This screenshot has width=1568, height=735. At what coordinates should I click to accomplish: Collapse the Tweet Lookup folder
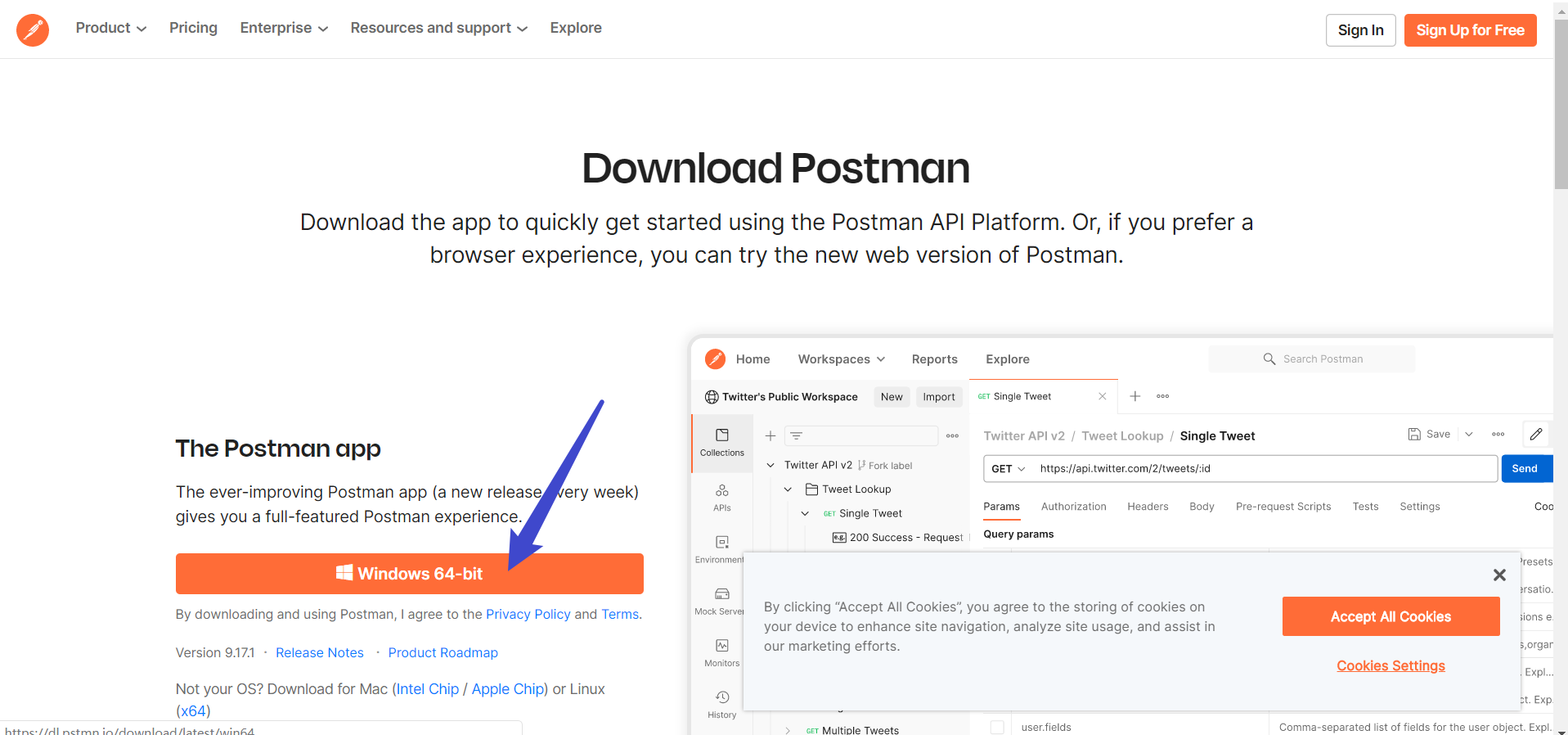pyautogui.click(x=788, y=489)
